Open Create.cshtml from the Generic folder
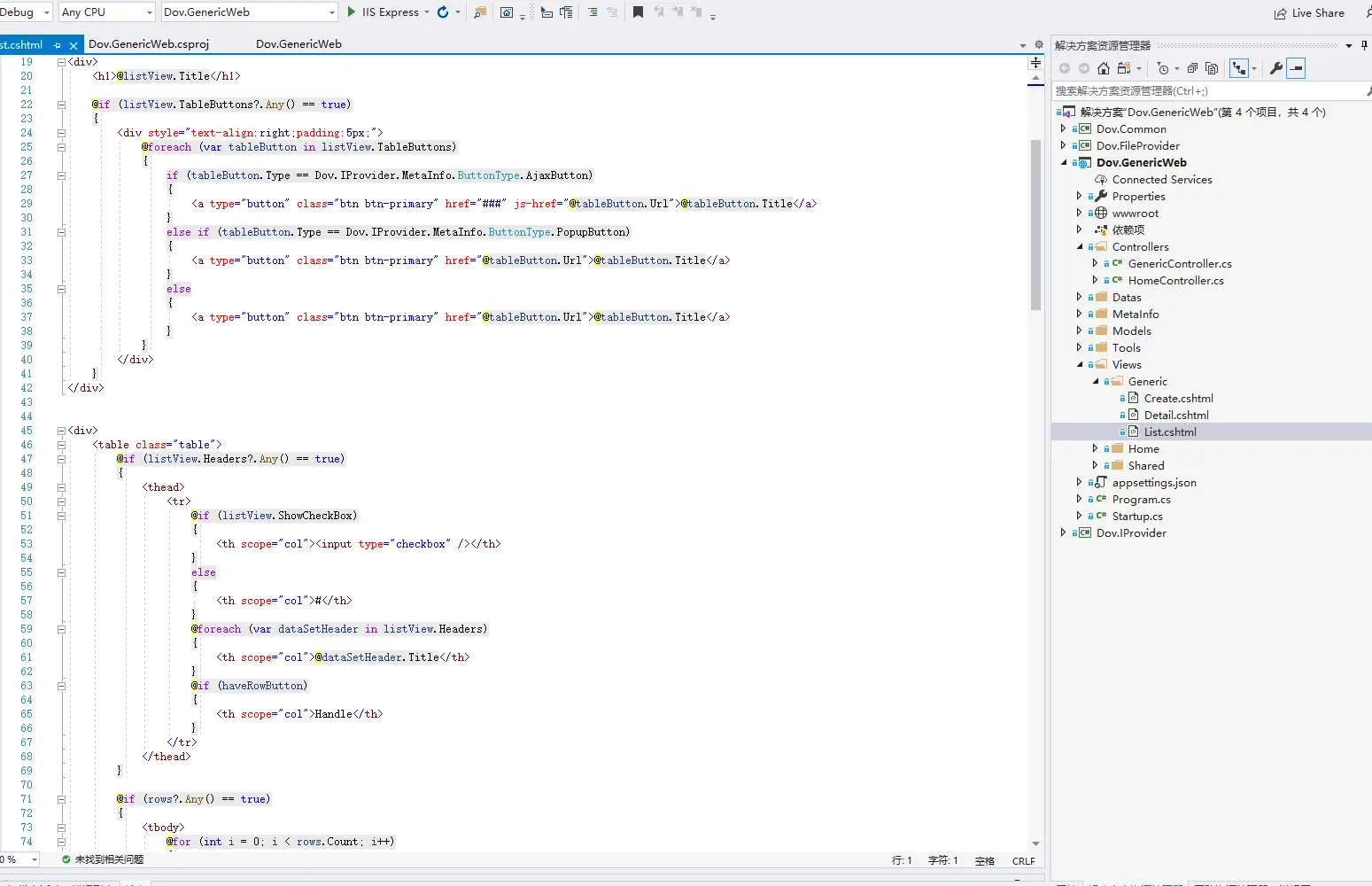1372x886 pixels. pos(1178,399)
